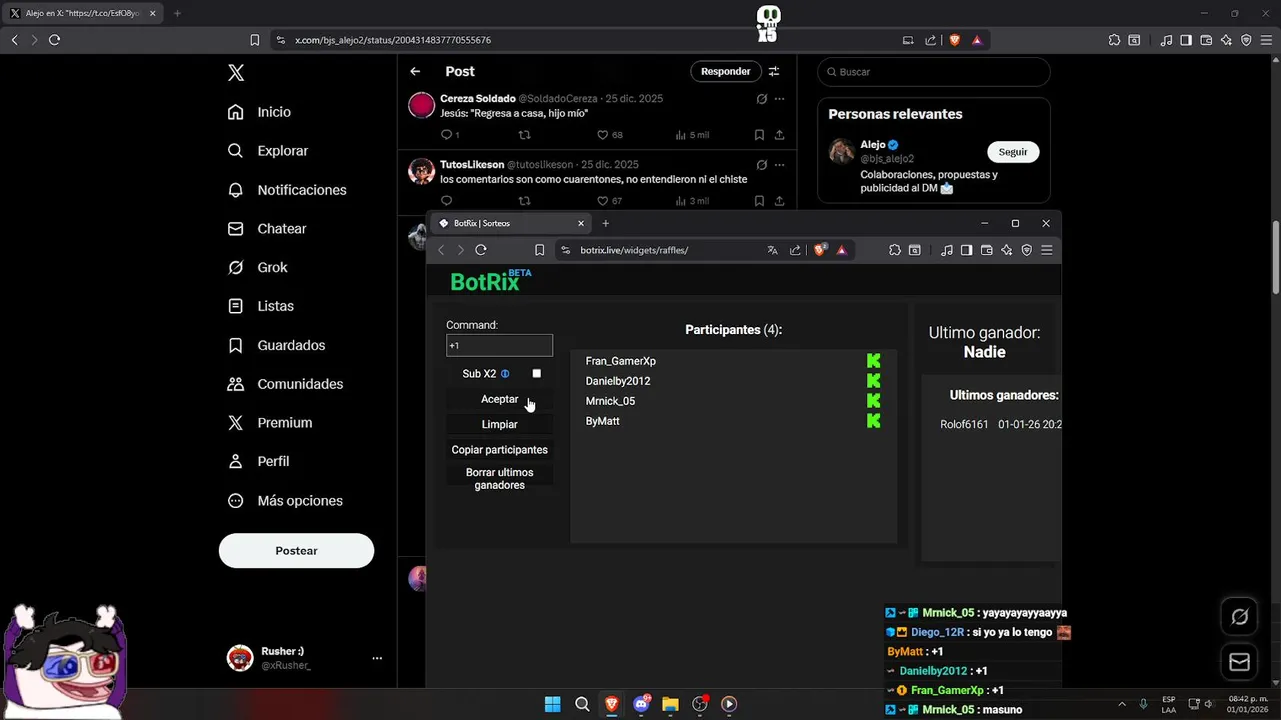Screen dimensions: 1281x720
Task: Open the main browser hamburger menu
Action: [1266, 40]
